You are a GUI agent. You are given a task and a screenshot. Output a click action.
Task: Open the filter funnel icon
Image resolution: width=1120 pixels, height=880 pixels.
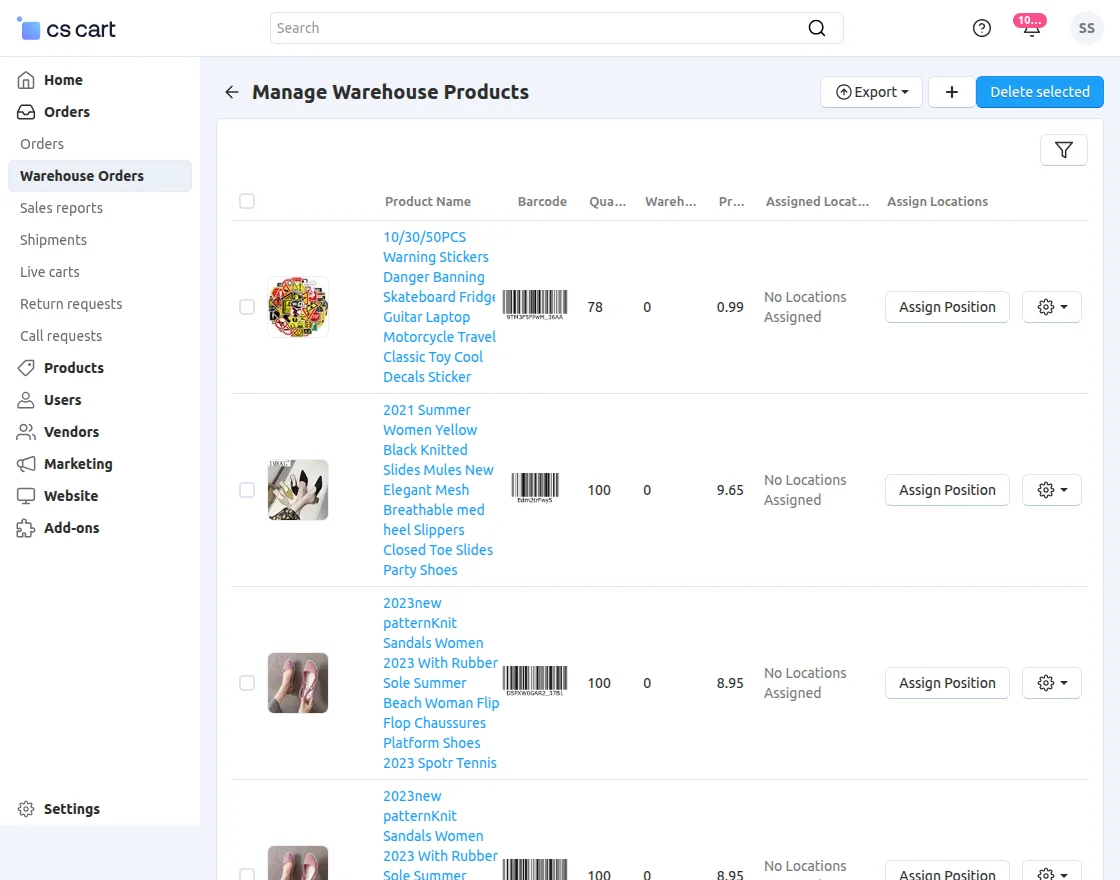(1064, 150)
